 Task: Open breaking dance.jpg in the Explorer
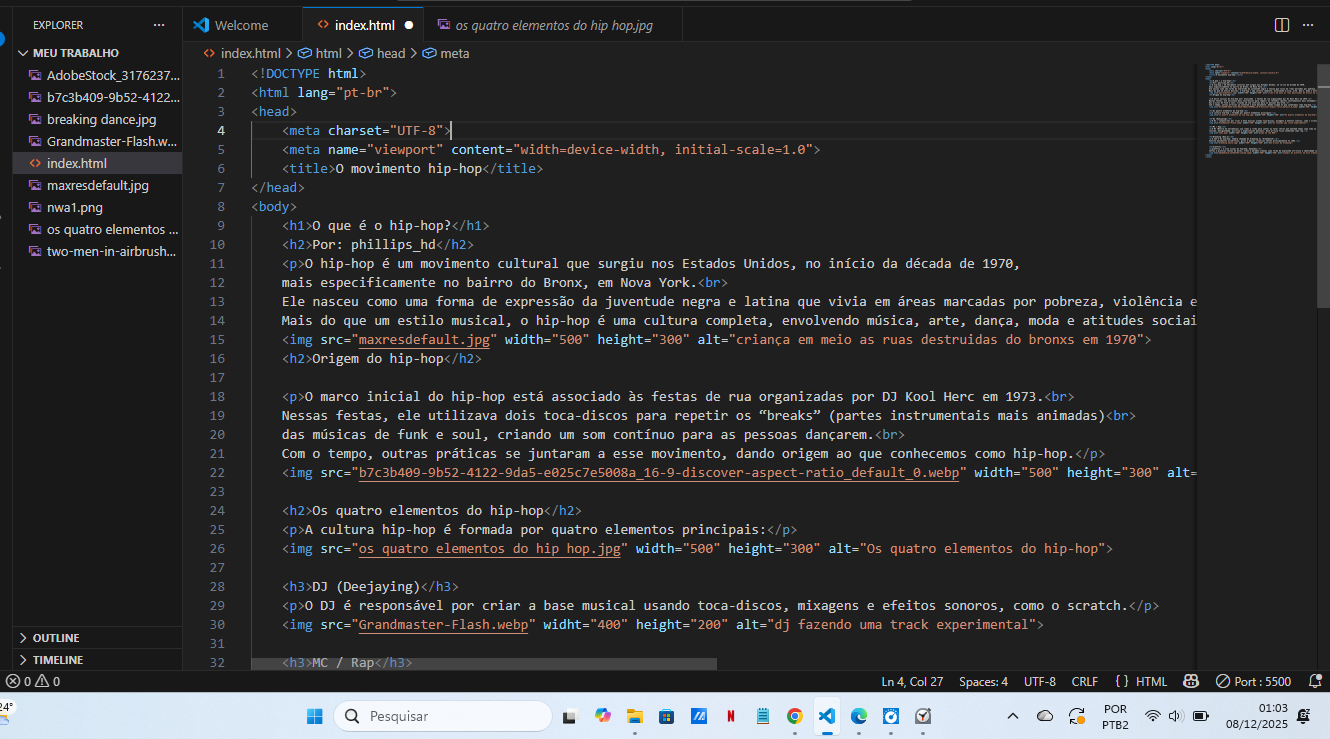coord(101,119)
